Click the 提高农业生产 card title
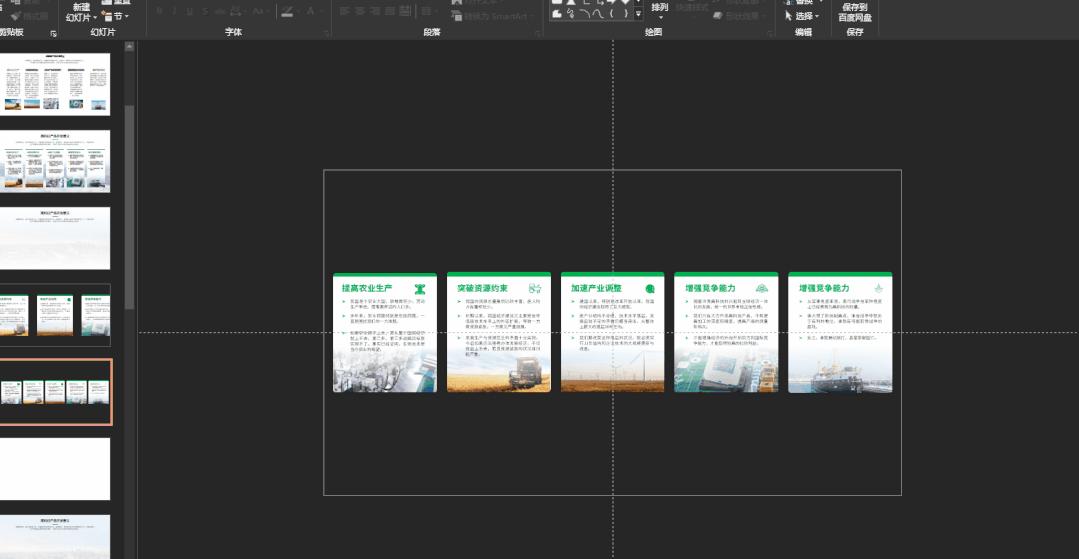1079x559 pixels. 367,288
